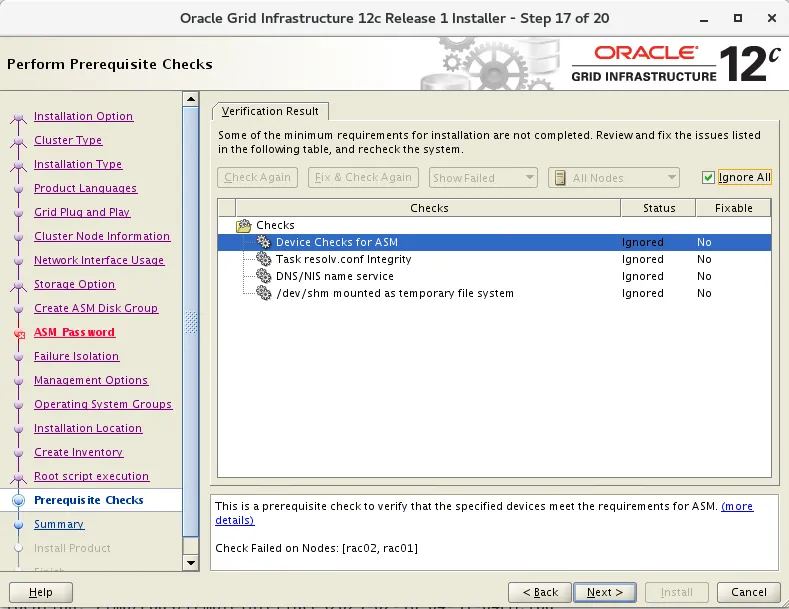Toggle the Ignore All checkbox
789x609 pixels.
708,178
